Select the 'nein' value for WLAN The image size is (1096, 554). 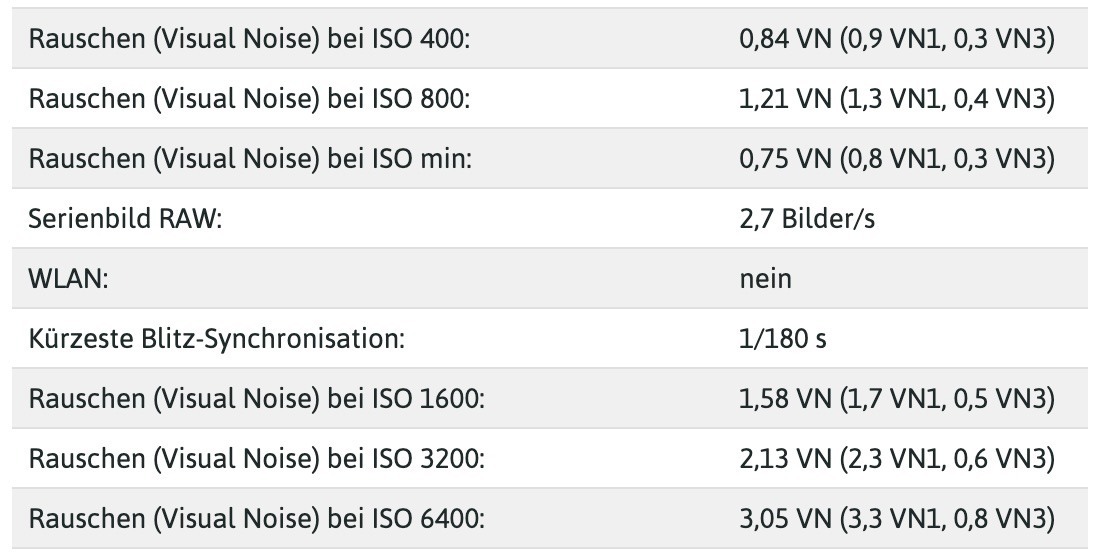pos(765,279)
